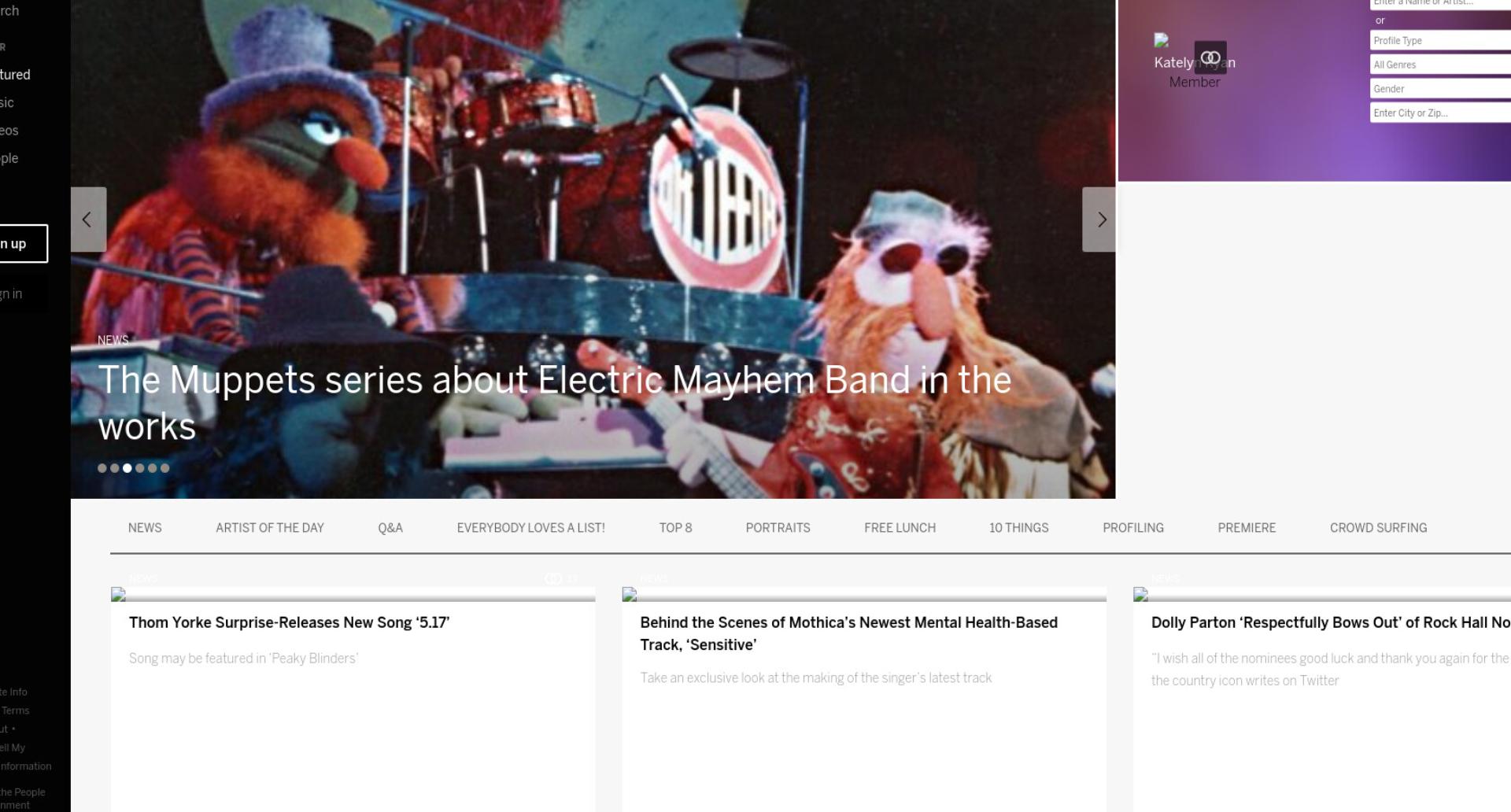The image size is (1511, 812).
Task: Open the Profile Type dropdown
Action: (x=1440, y=41)
